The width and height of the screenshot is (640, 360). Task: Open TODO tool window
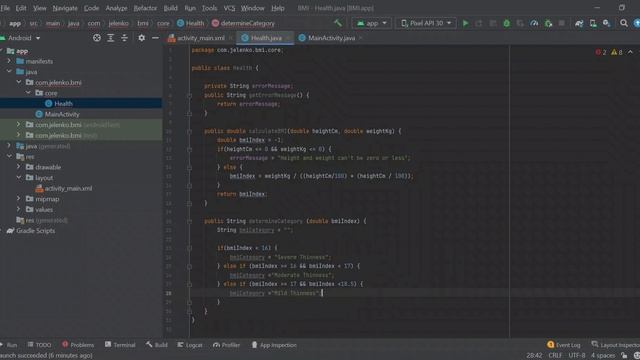pyautogui.click(x=39, y=345)
